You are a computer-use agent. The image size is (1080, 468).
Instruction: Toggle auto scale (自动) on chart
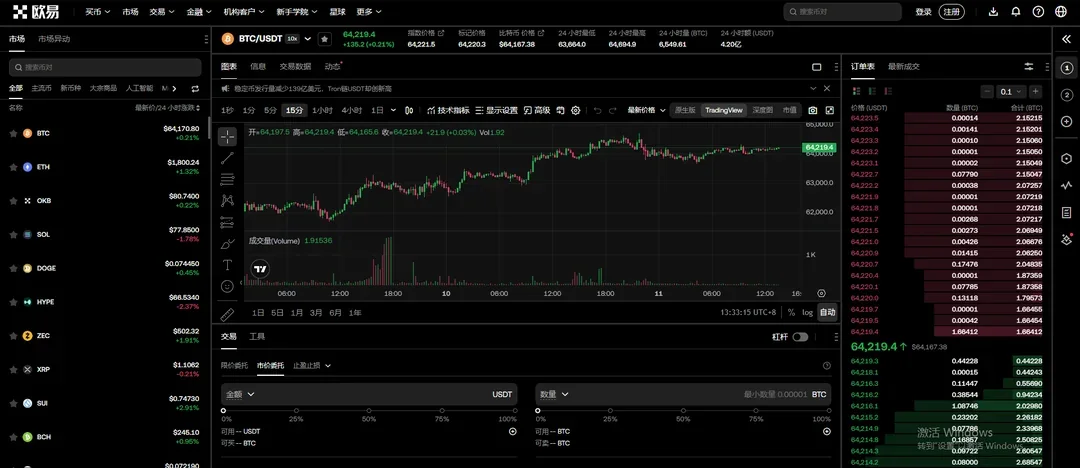point(827,312)
